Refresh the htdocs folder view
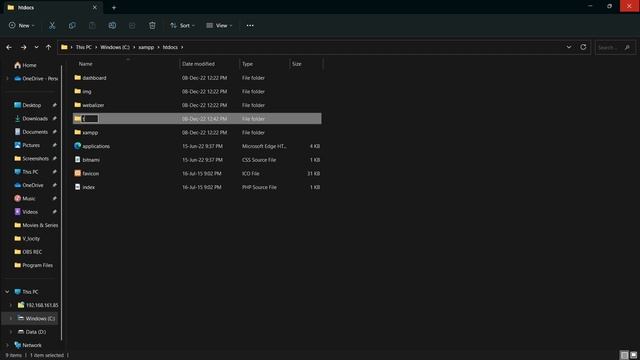Image resolution: width=640 pixels, height=360 pixels. click(583, 47)
